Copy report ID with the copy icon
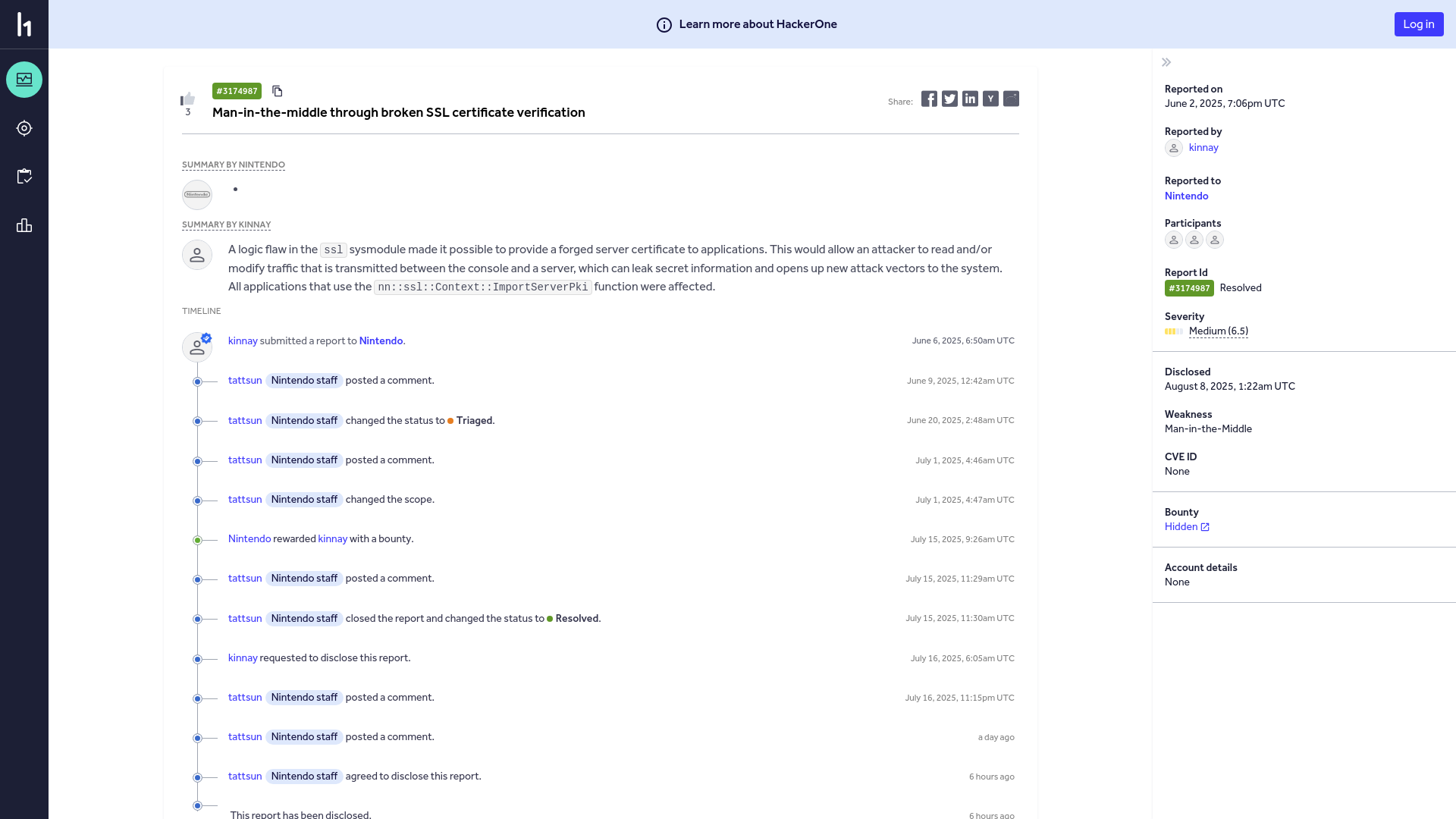 (278, 91)
